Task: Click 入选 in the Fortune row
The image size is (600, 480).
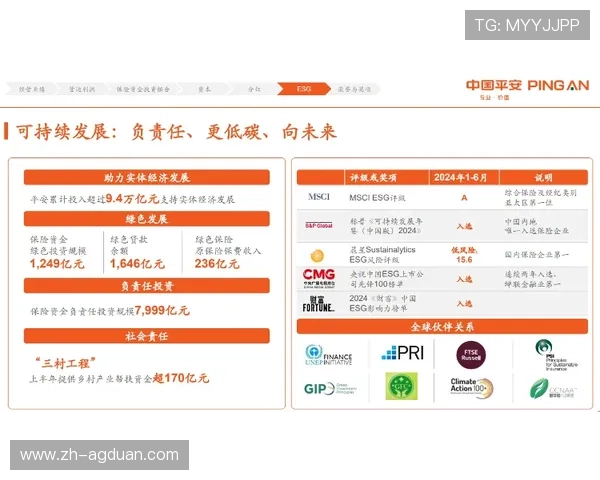Action: click(x=464, y=304)
